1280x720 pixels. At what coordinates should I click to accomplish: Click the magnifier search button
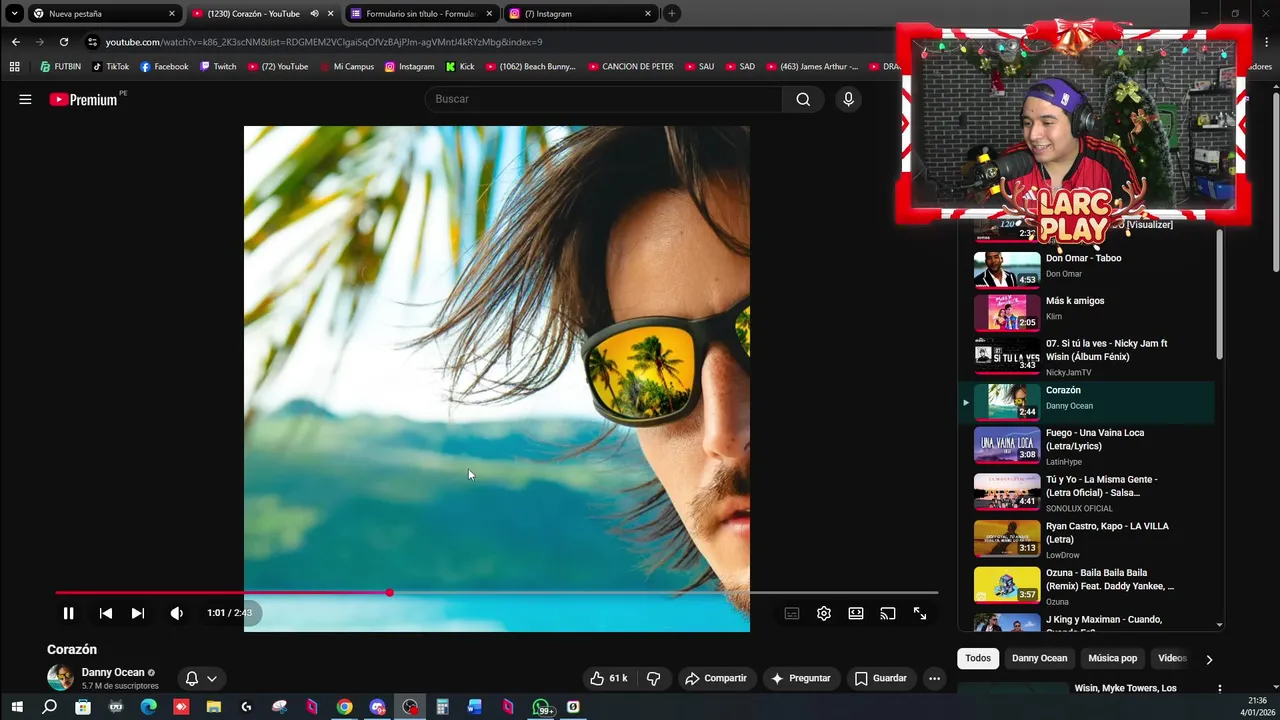803,99
